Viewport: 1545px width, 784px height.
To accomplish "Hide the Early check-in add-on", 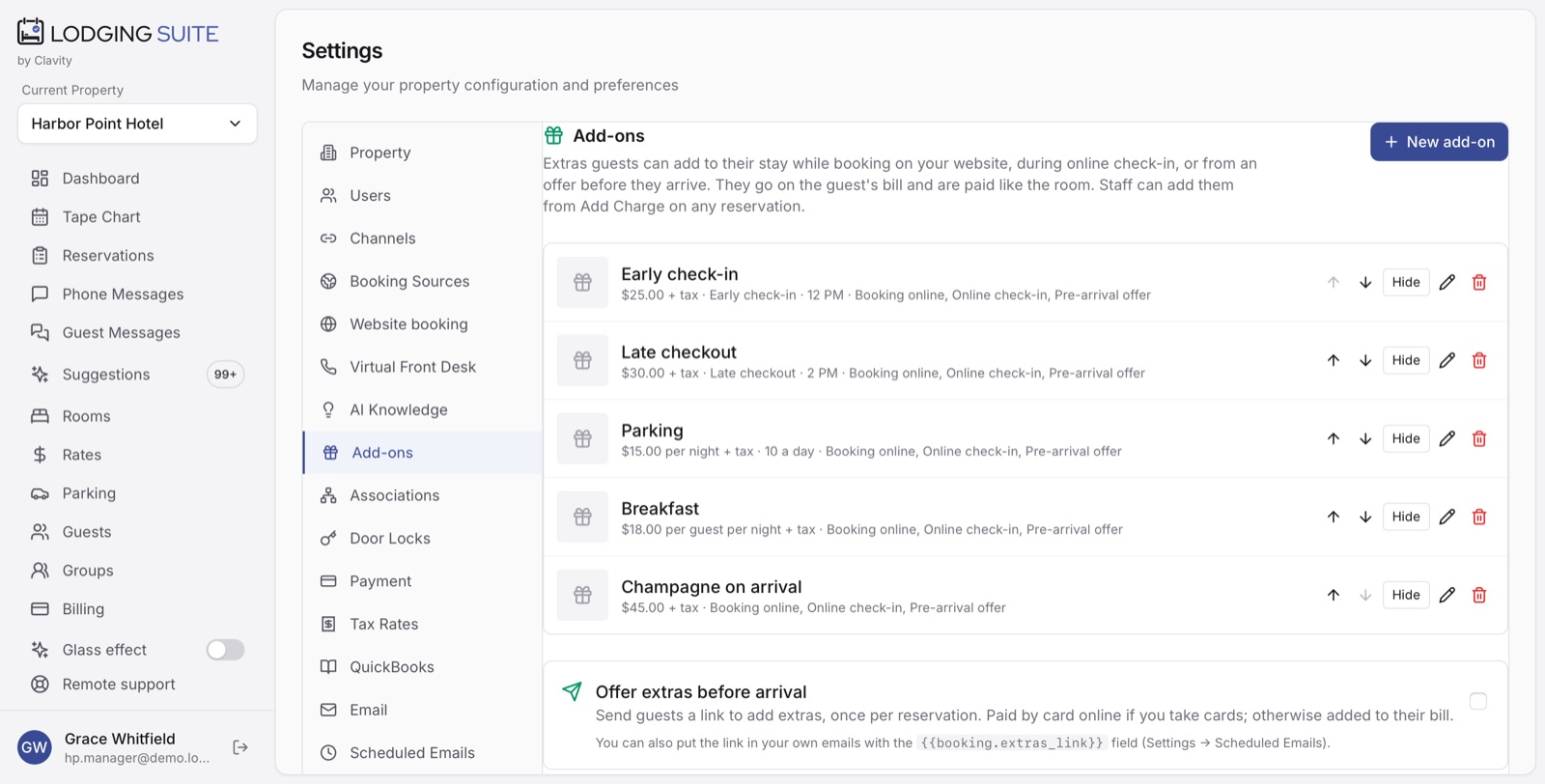I will tap(1406, 283).
